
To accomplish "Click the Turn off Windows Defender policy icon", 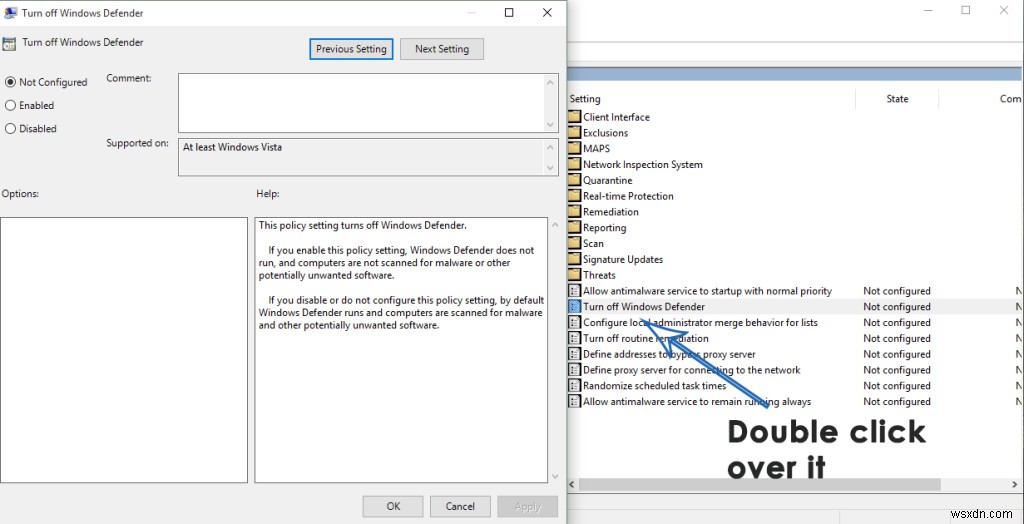I will click(574, 306).
